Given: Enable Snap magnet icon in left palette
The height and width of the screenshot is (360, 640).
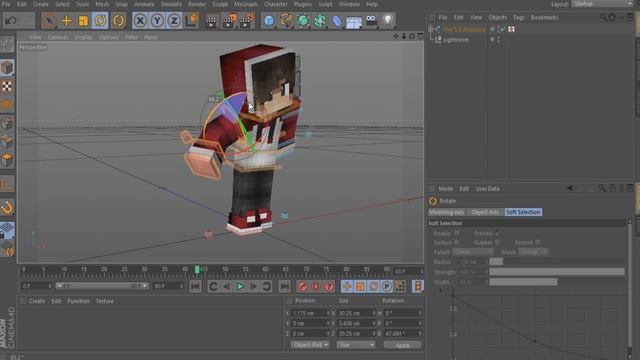Looking at the screenshot, I should tap(7, 208).
